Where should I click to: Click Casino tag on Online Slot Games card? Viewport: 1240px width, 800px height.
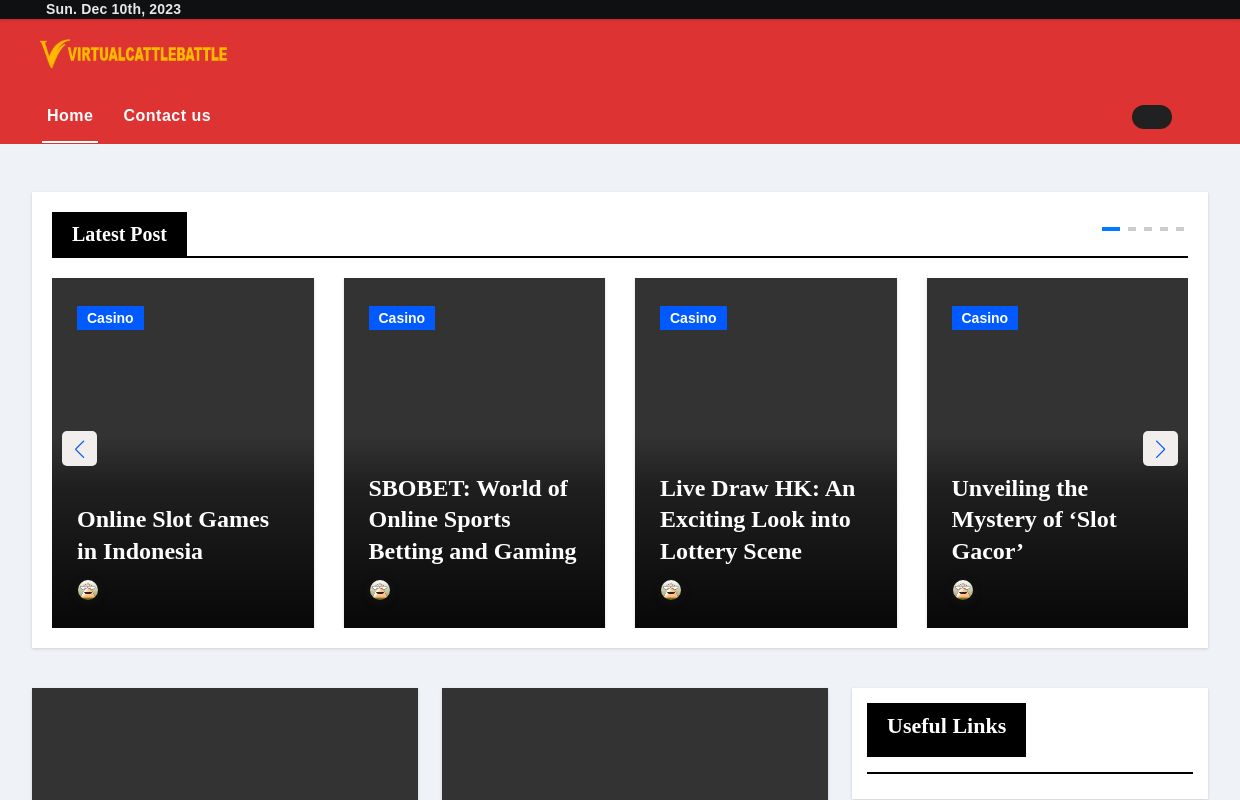click(x=110, y=318)
